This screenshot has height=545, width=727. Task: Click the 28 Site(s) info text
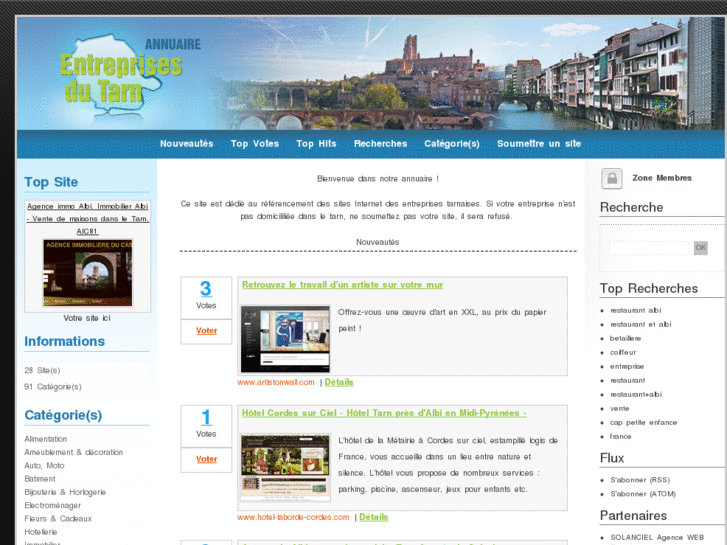[x=42, y=371]
